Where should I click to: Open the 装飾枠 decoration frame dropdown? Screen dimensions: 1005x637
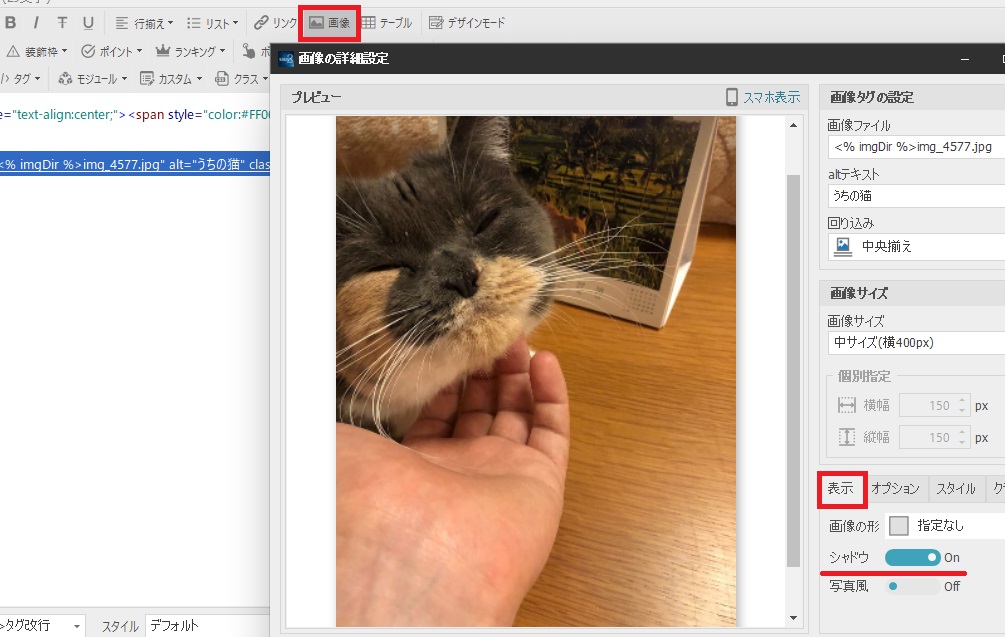tap(37, 51)
